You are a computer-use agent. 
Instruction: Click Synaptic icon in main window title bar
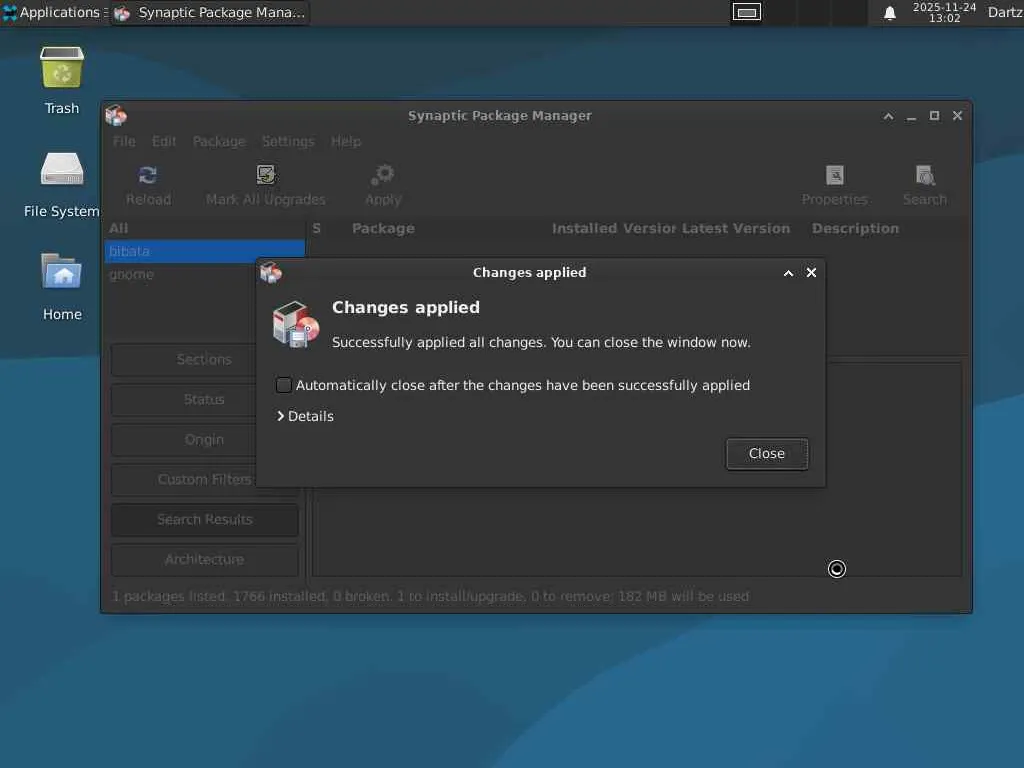pos(116,116)
